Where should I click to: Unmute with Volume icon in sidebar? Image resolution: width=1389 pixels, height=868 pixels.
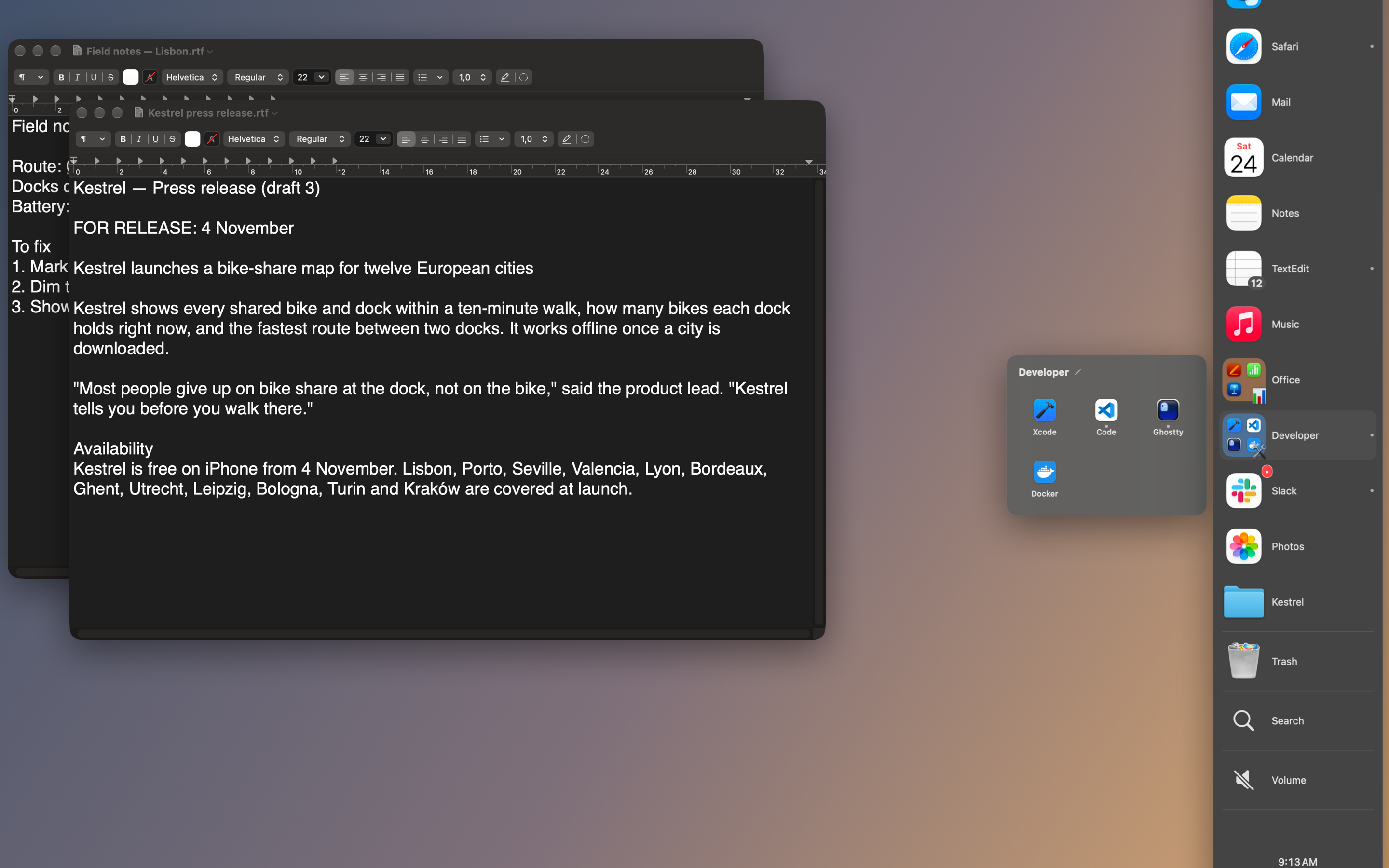click(1297, 780)
